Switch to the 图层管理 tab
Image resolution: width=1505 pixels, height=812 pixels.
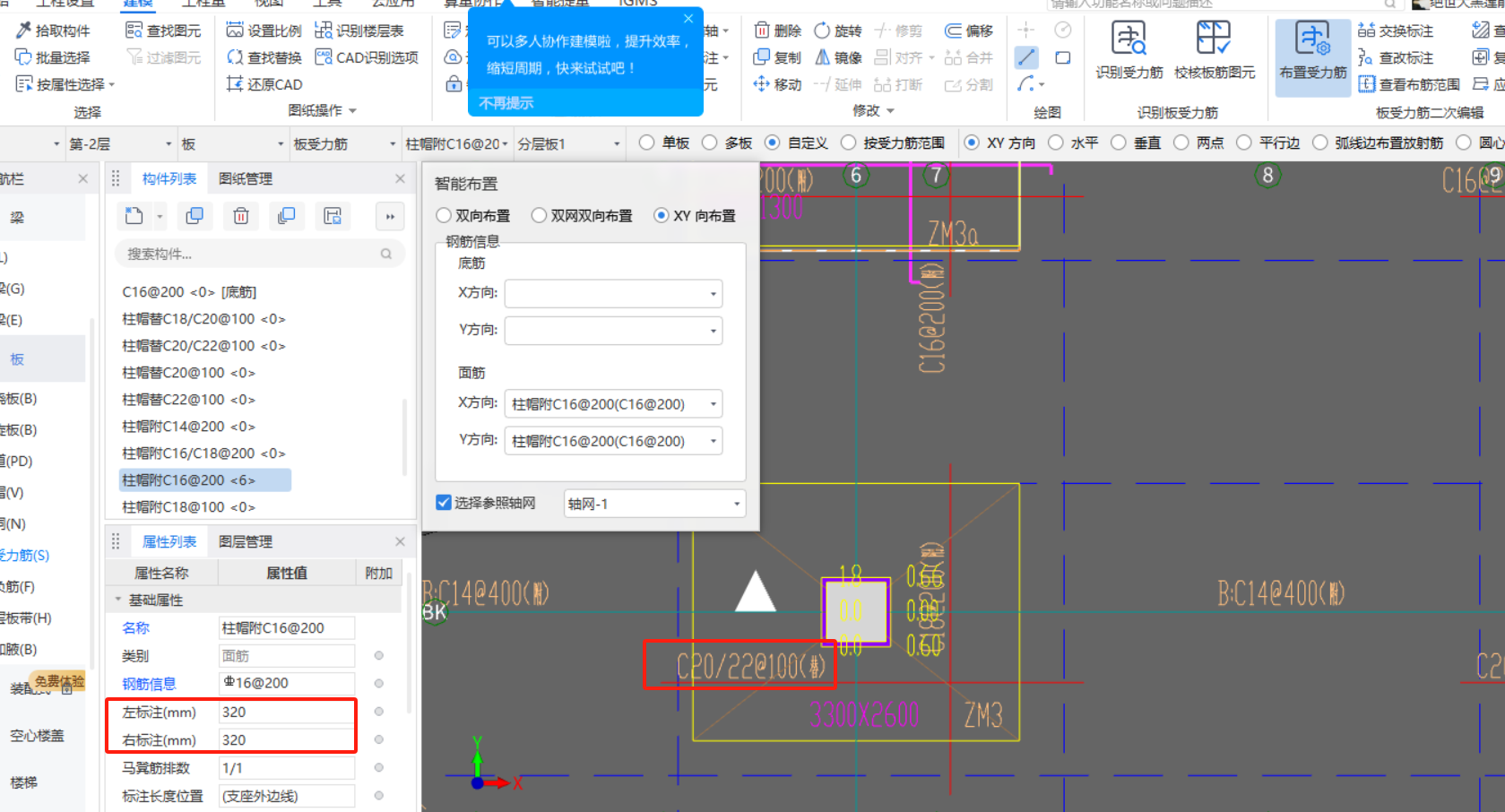coord(246,541)
